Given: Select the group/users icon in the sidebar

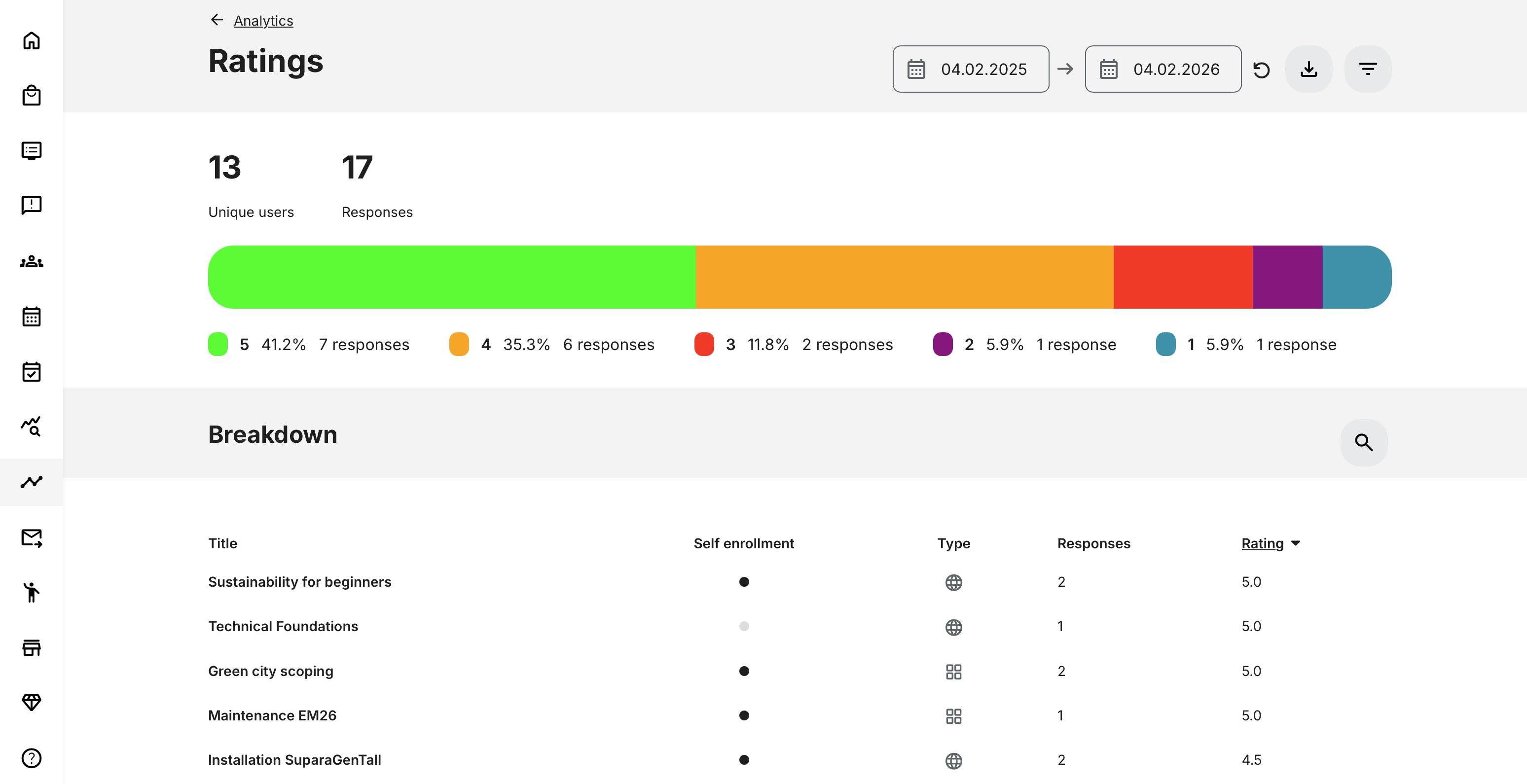Looking at the screenshot, I should pos(32,261).
